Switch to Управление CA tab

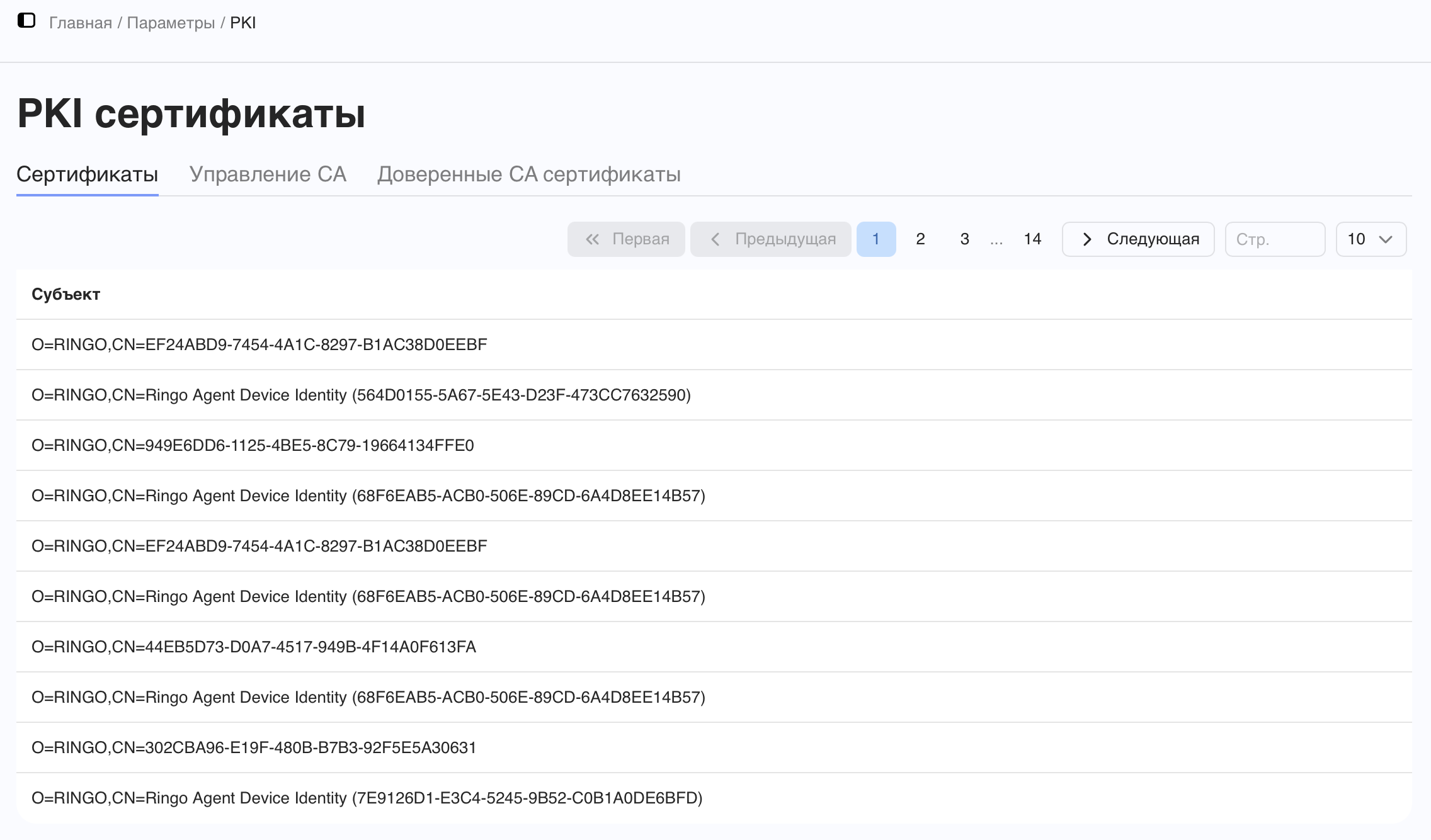[x=268, y=174]
